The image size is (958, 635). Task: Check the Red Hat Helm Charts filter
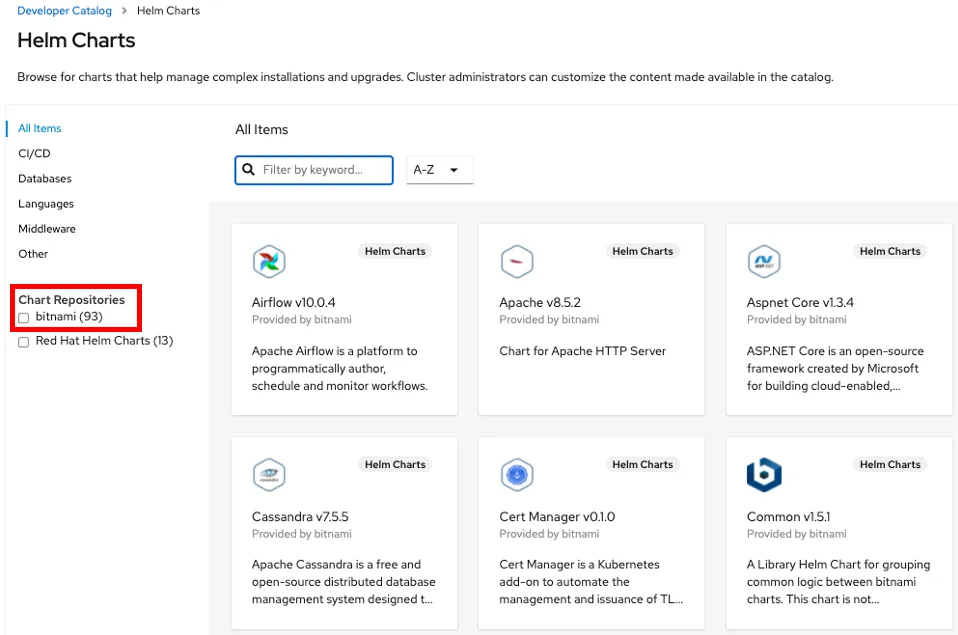[x=24, y=342]
